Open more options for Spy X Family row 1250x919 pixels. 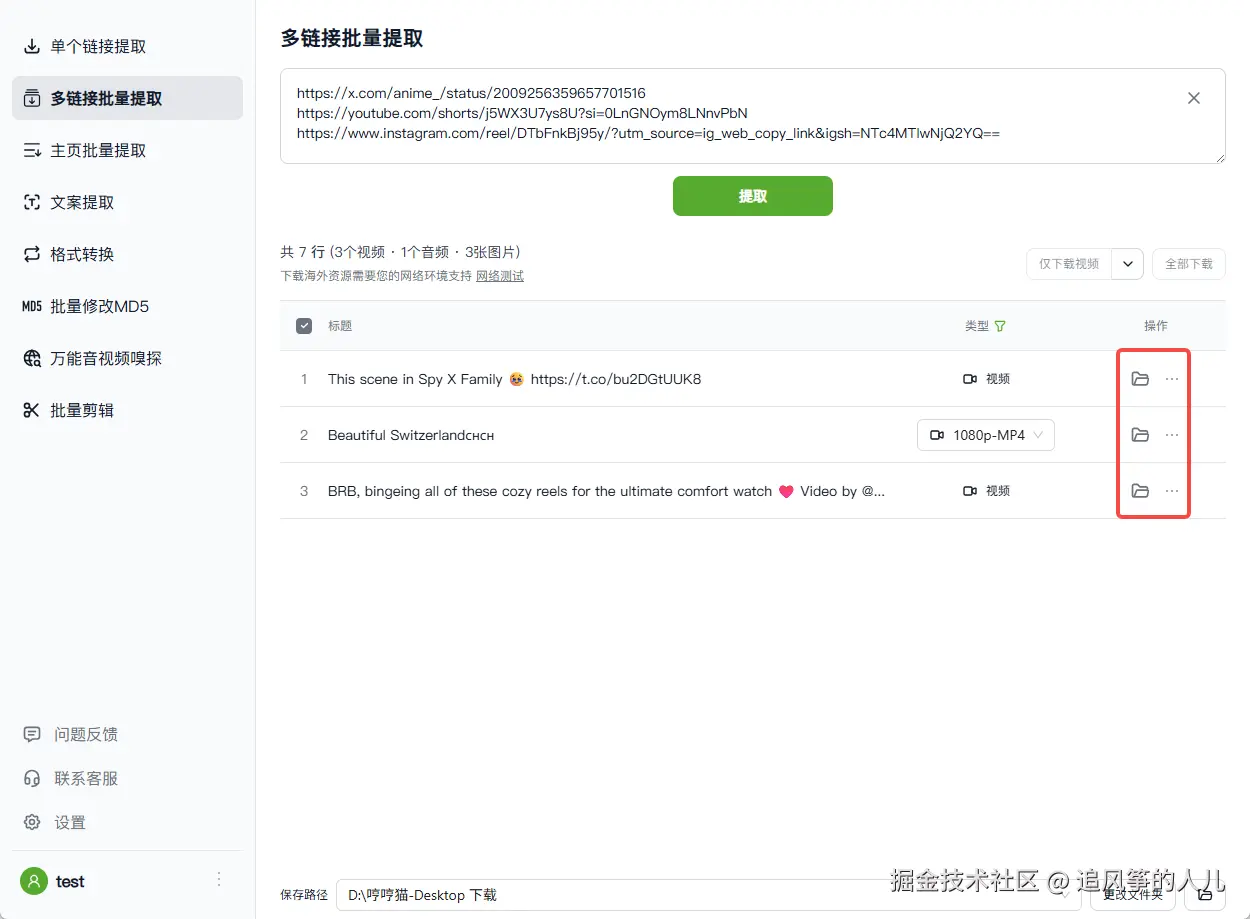(x=1172, y=379)
